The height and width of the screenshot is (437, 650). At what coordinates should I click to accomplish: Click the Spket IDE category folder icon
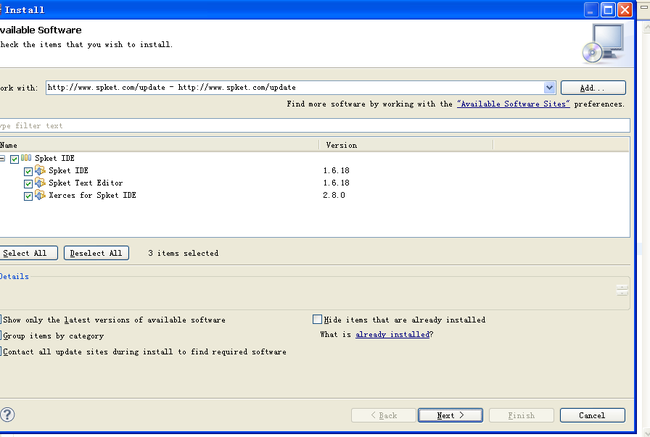coord(26,158)
